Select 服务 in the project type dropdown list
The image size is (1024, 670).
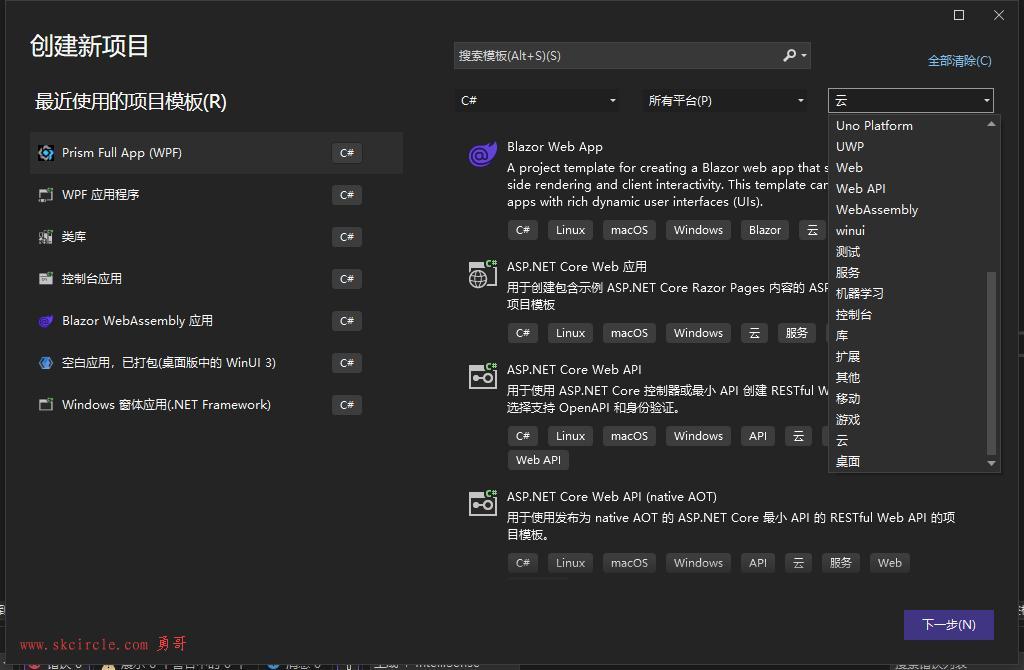click(848, 272)
